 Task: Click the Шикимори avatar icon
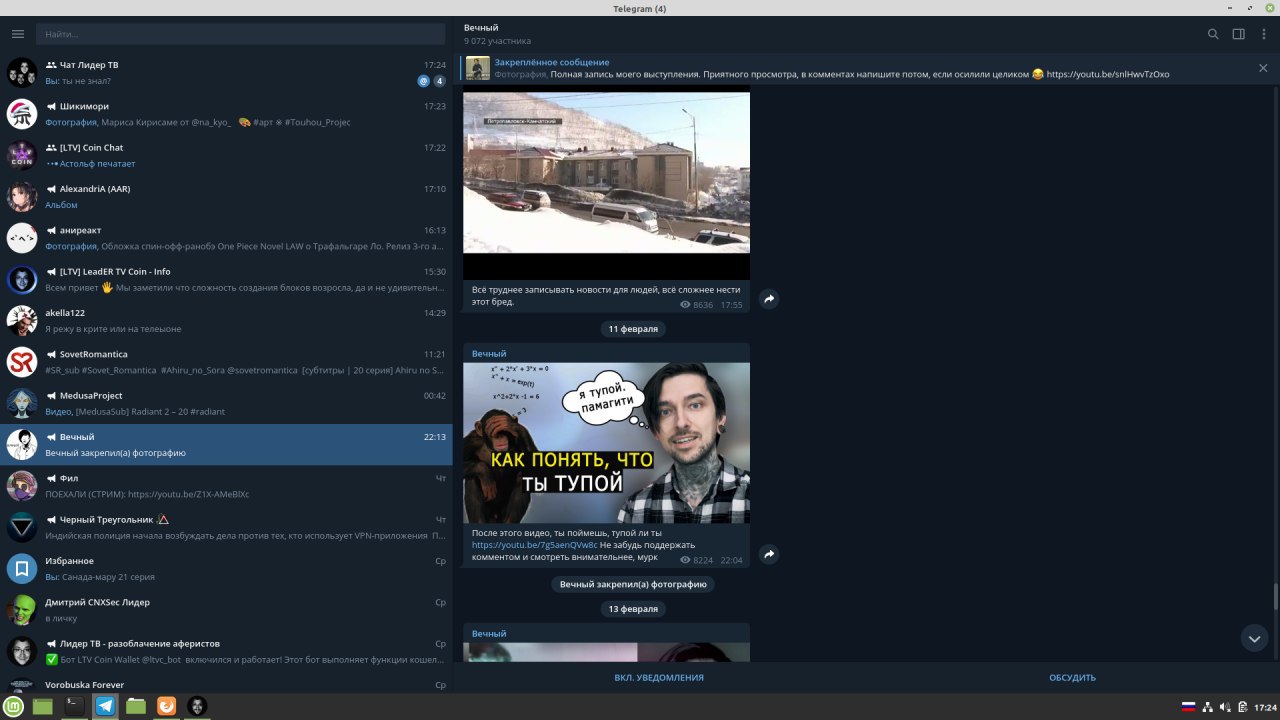(22, 114)
